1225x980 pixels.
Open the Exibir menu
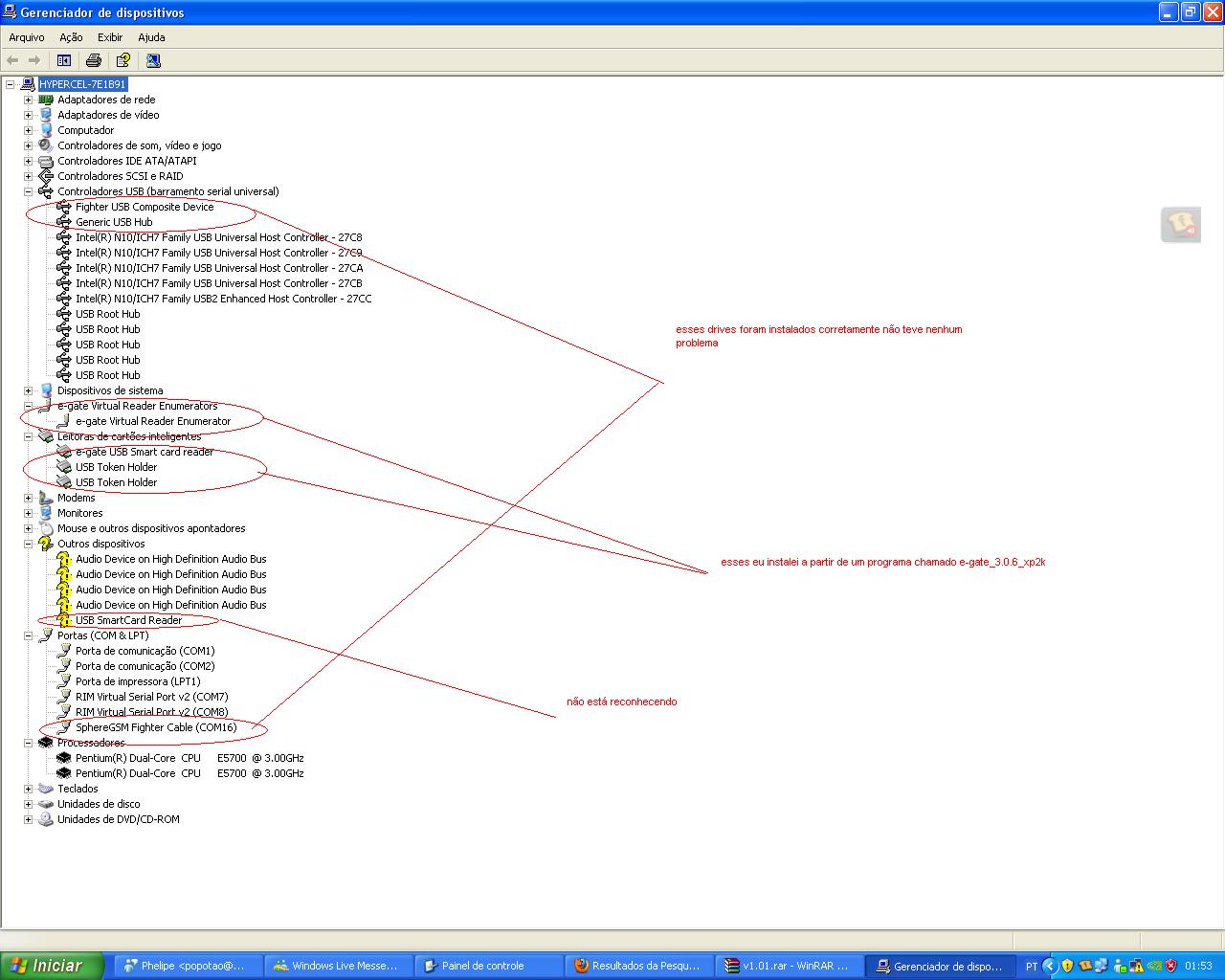click(110, 37)
